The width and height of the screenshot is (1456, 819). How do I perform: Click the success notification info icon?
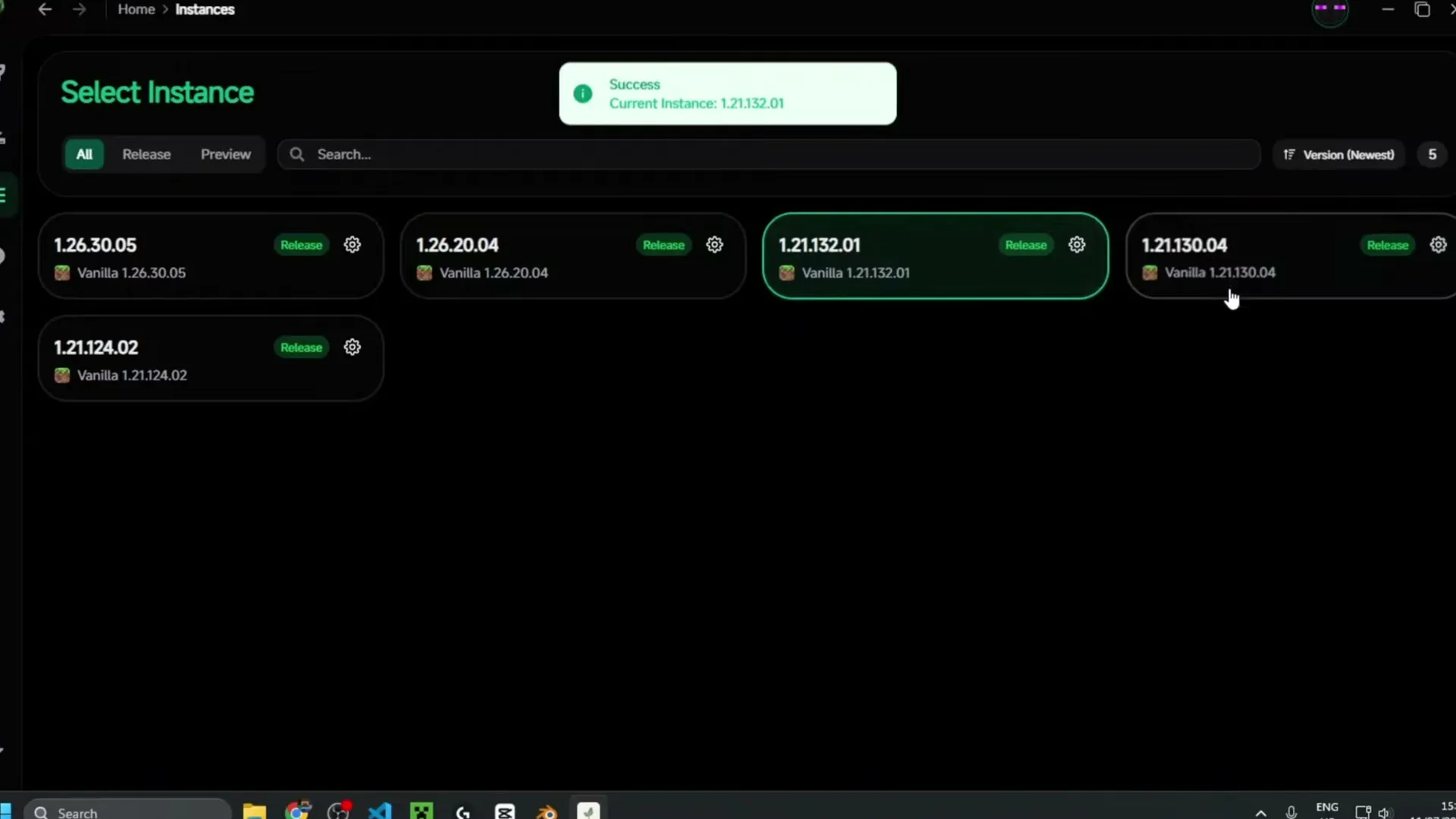(582, 94)
